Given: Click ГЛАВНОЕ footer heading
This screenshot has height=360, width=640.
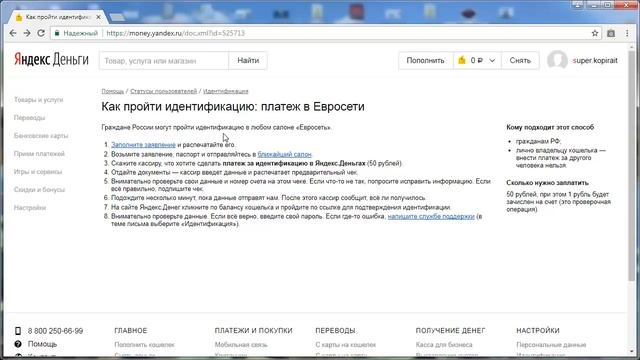Looking at the screenshot, I should tap(131, 330).
